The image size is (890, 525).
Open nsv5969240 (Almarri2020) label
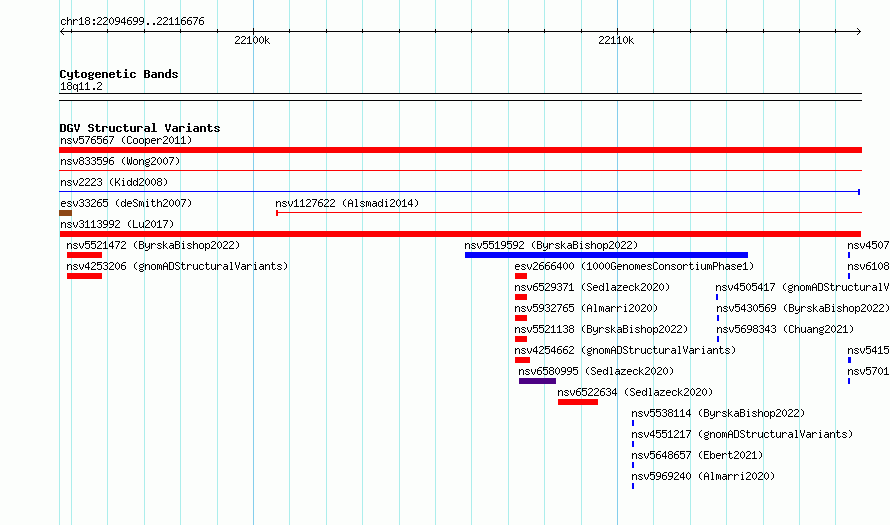(x=703, y=476)
